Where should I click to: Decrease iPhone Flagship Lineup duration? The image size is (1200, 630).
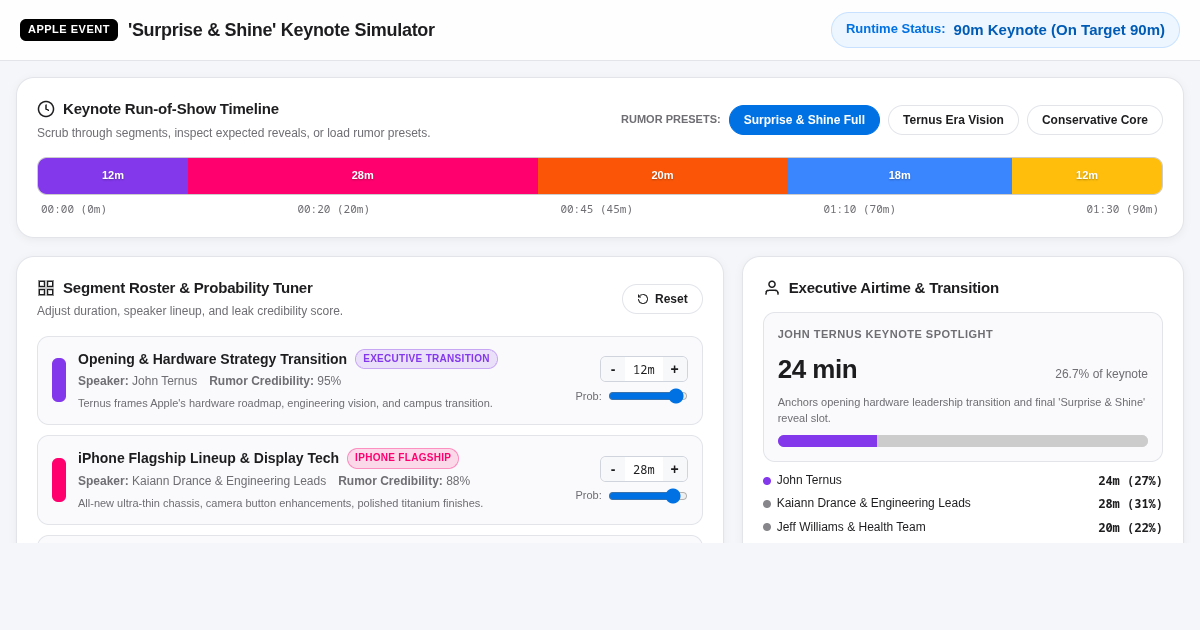click(613, 469)
